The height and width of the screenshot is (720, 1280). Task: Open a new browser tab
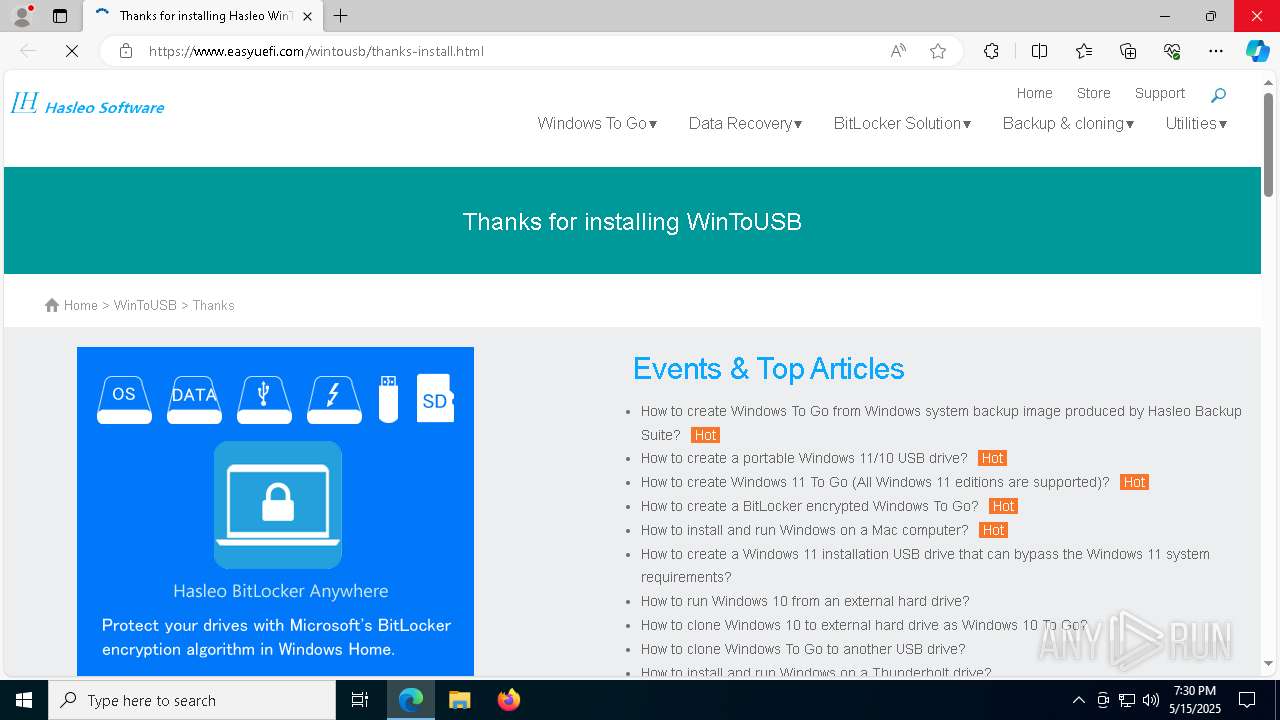[x=341, y=16]
